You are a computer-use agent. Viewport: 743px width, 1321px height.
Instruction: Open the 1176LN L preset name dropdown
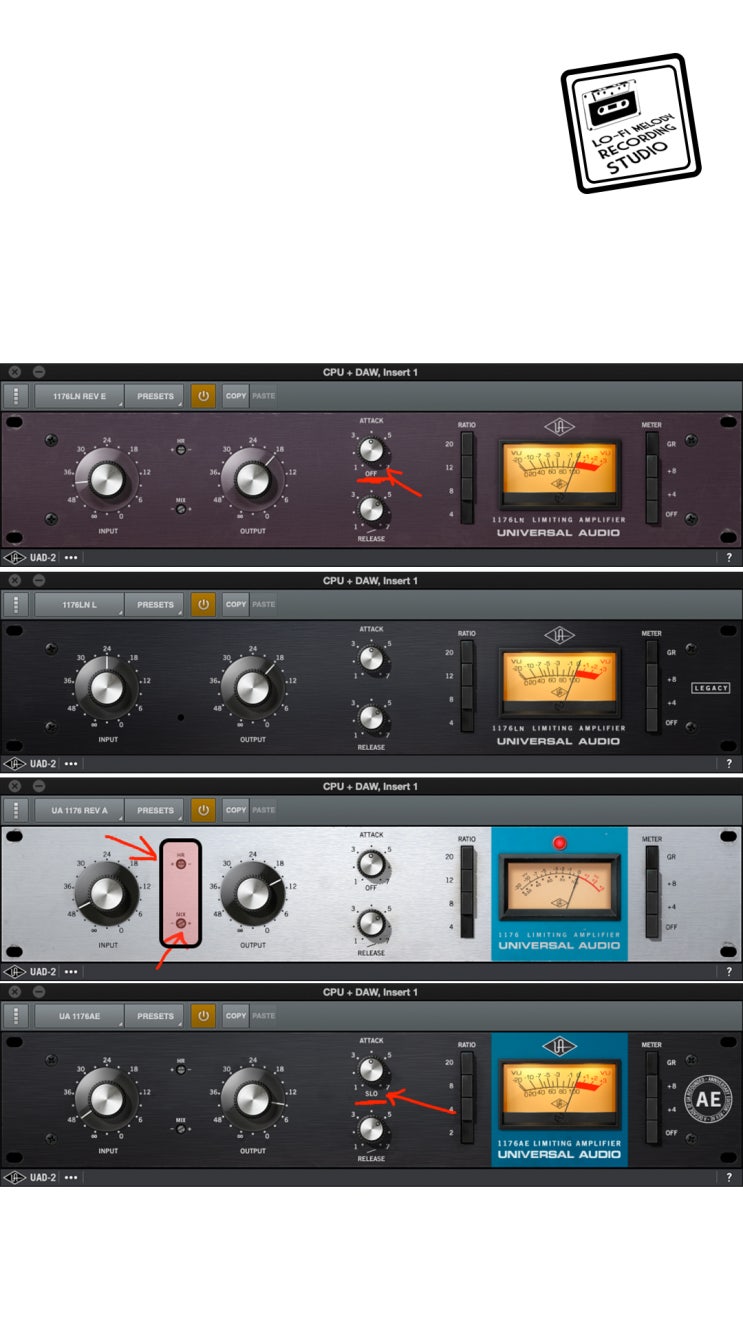[79, 604]
